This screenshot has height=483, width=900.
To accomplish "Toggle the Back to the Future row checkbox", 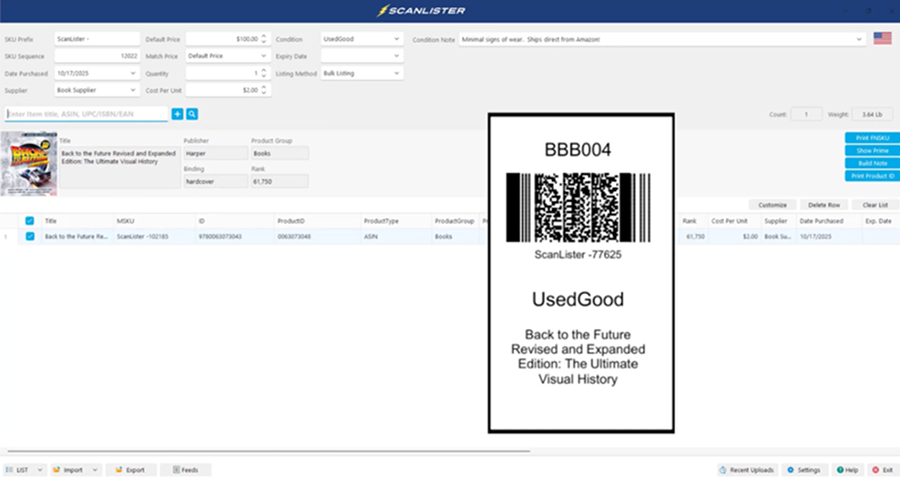I will (x=30, y=236).
